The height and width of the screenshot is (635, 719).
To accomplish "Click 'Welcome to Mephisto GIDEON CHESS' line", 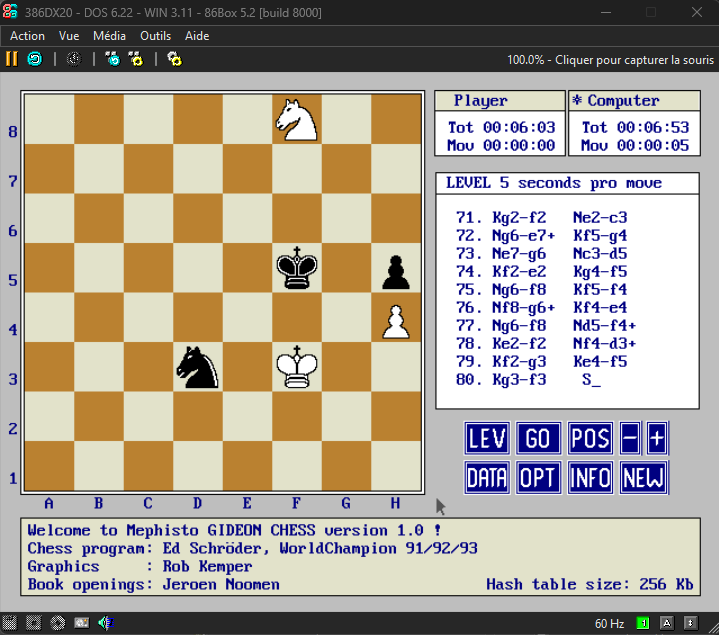I will click(x=234, y=530).
